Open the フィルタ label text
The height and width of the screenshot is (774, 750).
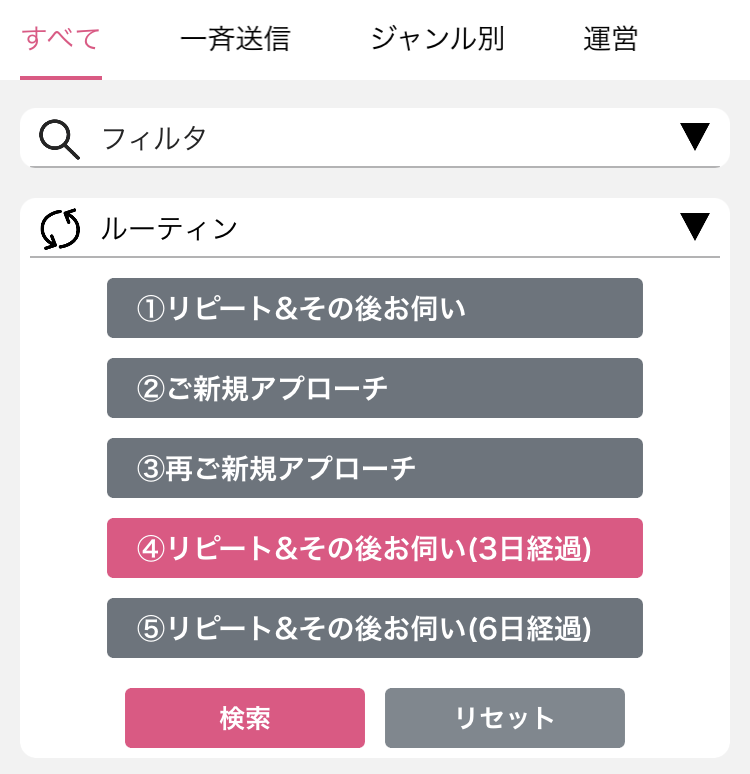[154, 138]
